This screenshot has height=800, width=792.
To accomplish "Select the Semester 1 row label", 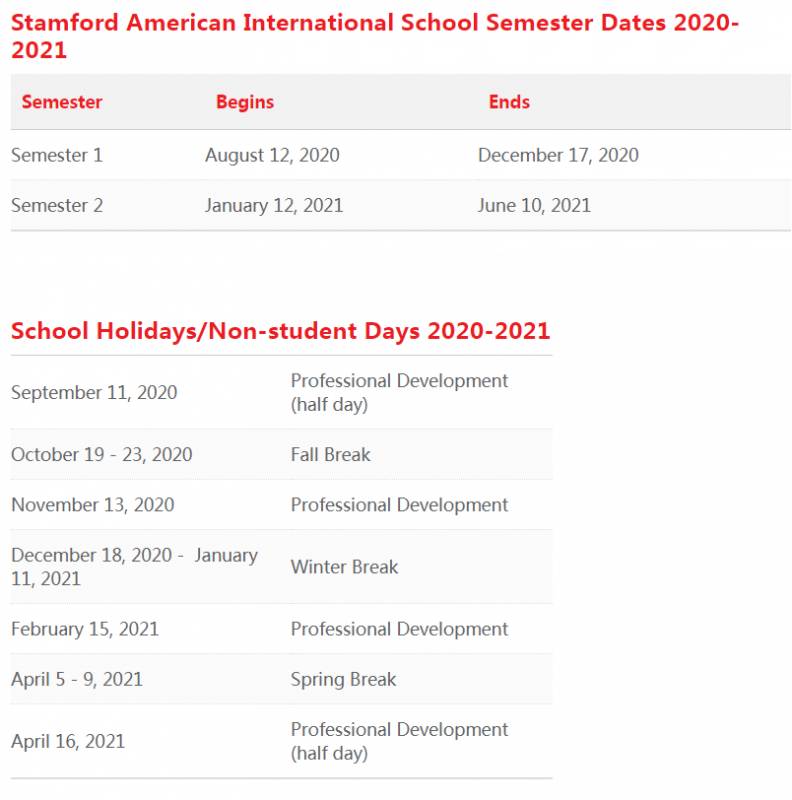I will (57, 155).
